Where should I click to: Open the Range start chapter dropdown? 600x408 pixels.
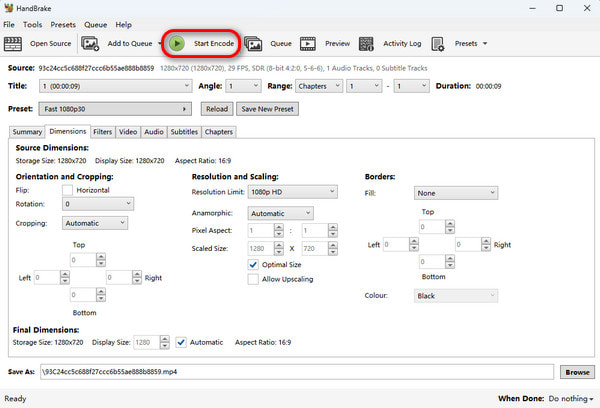pyautogui.click(x=364, y=86)
